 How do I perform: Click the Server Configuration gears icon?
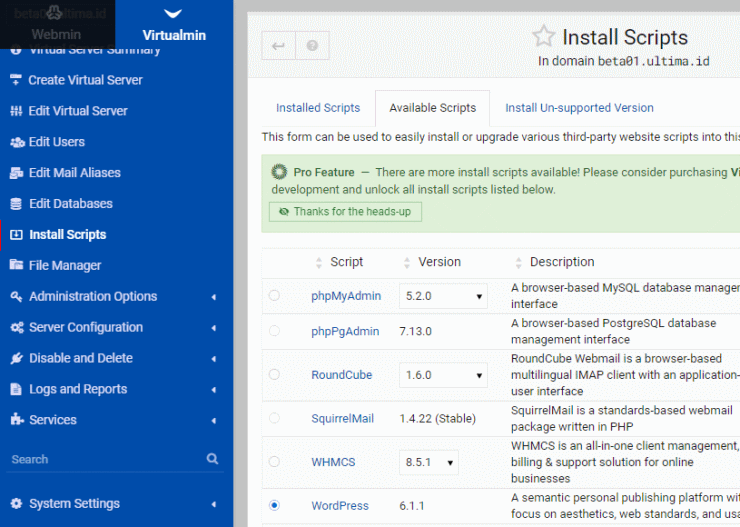(17, 327)
